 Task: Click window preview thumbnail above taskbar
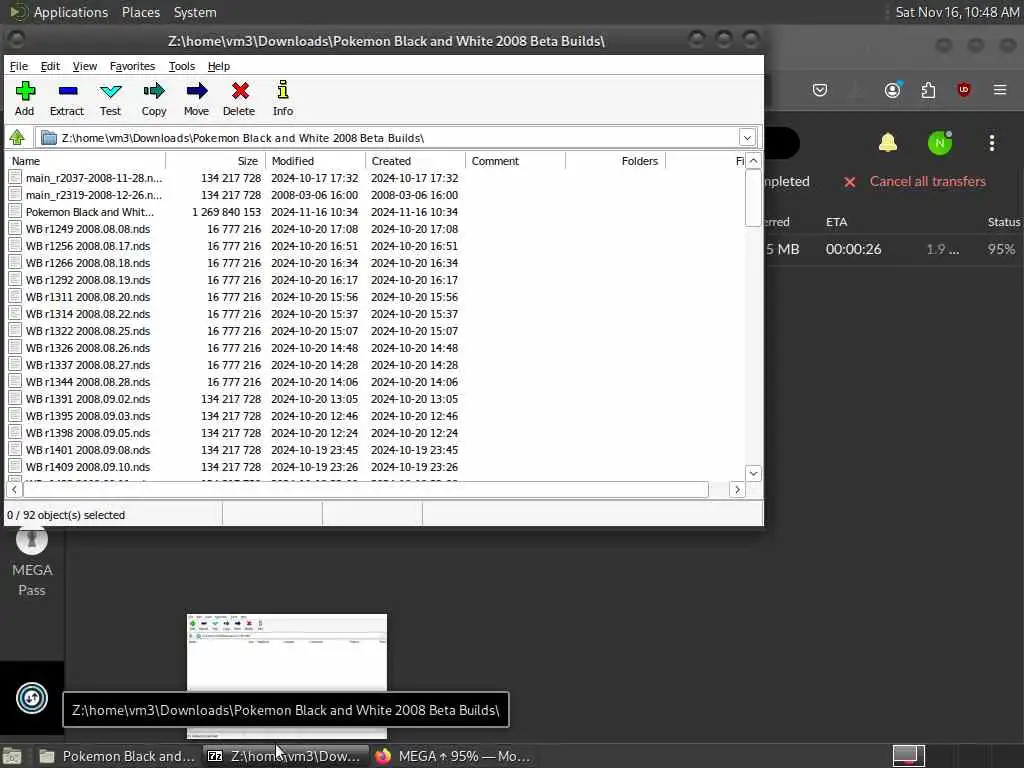287,676
